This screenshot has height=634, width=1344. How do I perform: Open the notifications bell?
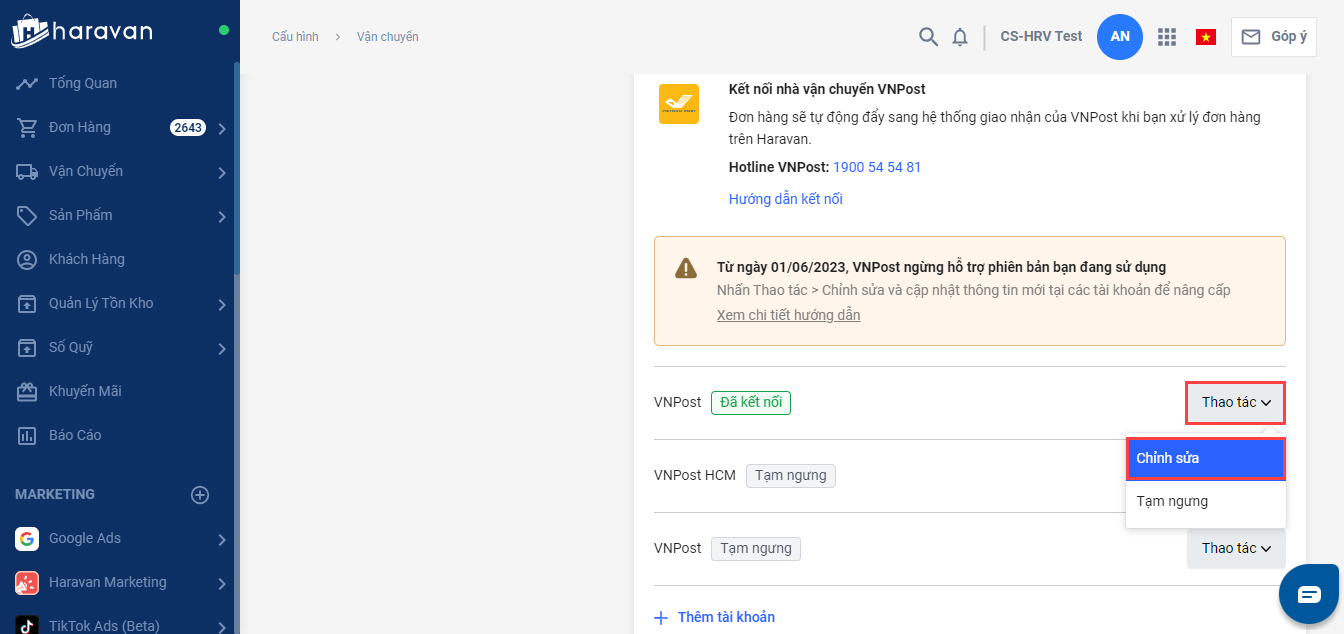(x=960, y=37)
